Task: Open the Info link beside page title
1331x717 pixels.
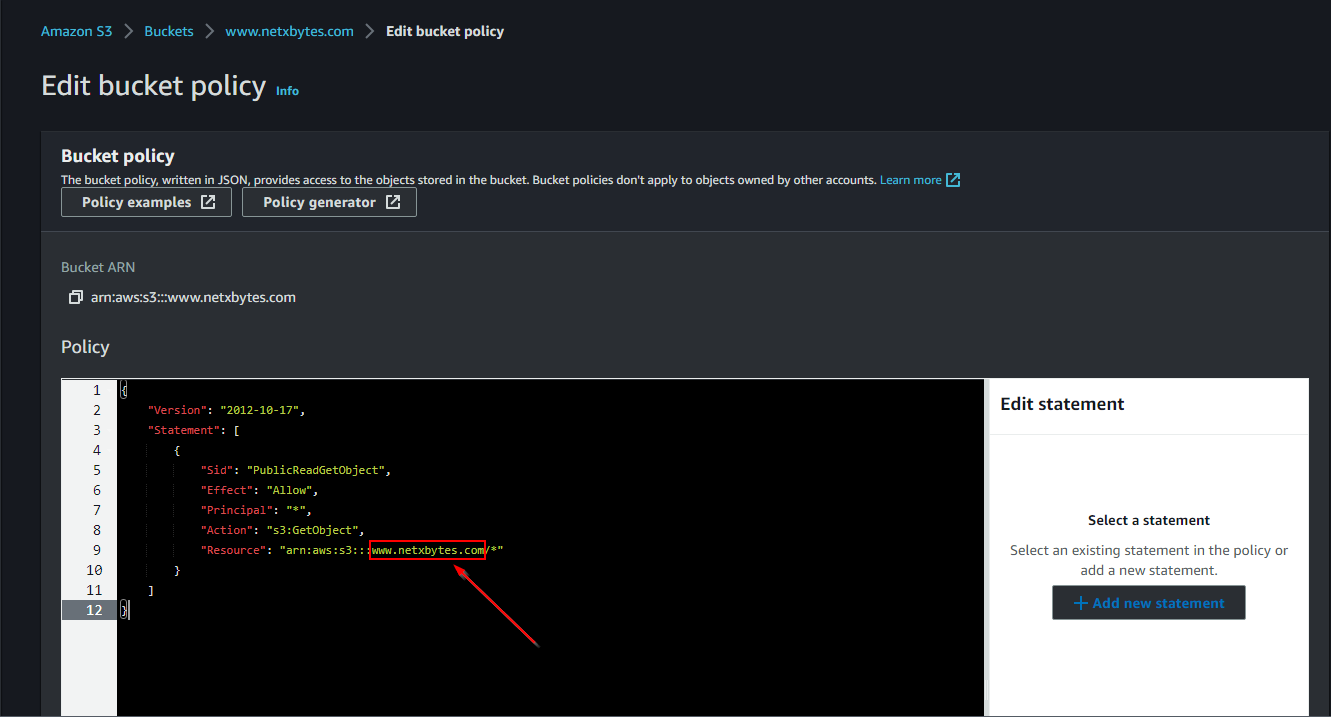Action: 287,91
